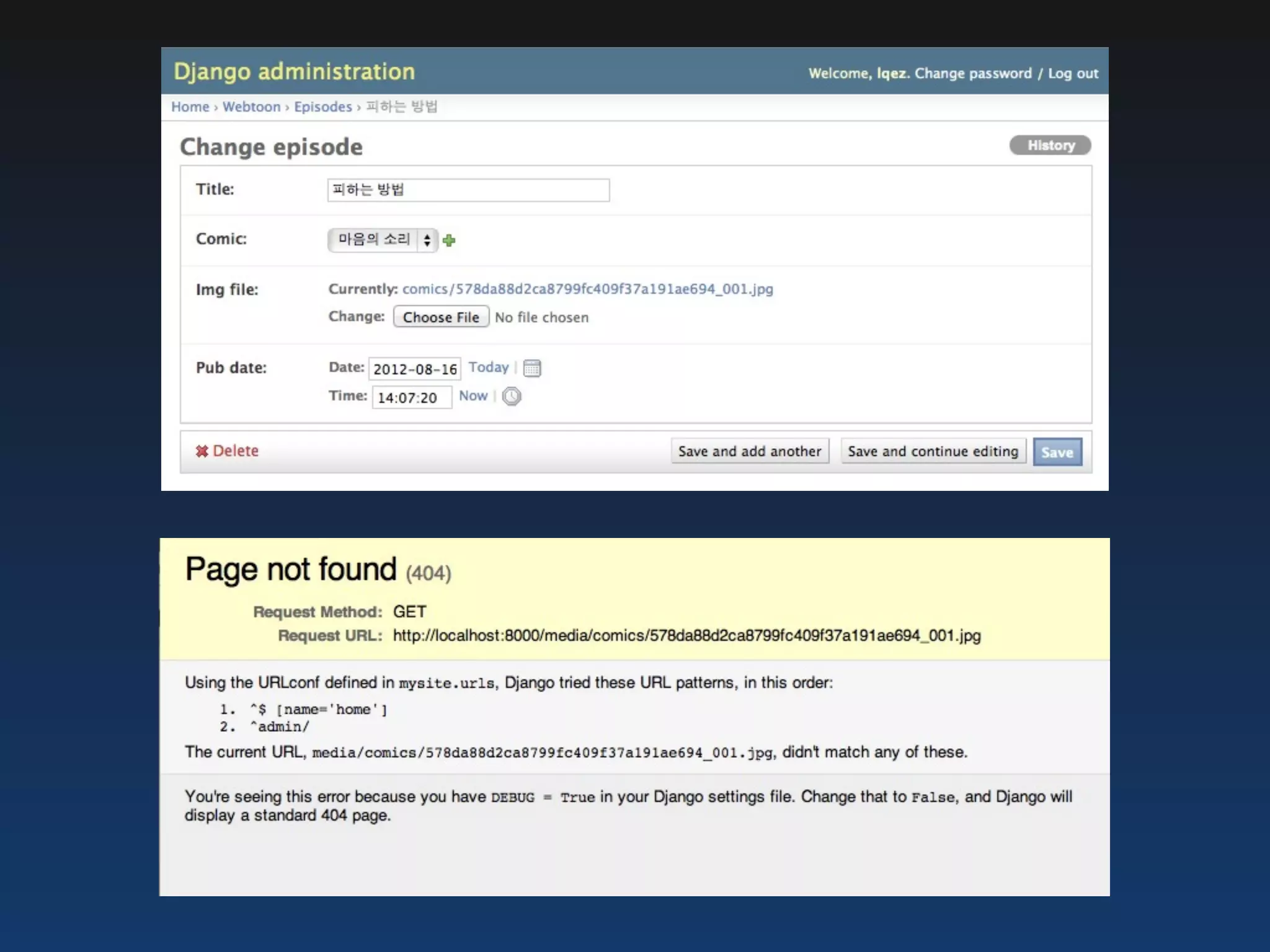Click Choose File button

point(441,317)
